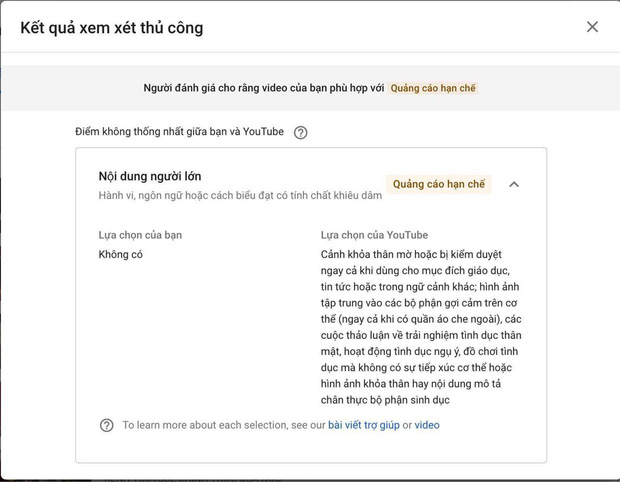Viewport: 620px width, 482px height.
Task: Click the Điểm không thống nhất giữa bạn label
Action: point(180,132)
